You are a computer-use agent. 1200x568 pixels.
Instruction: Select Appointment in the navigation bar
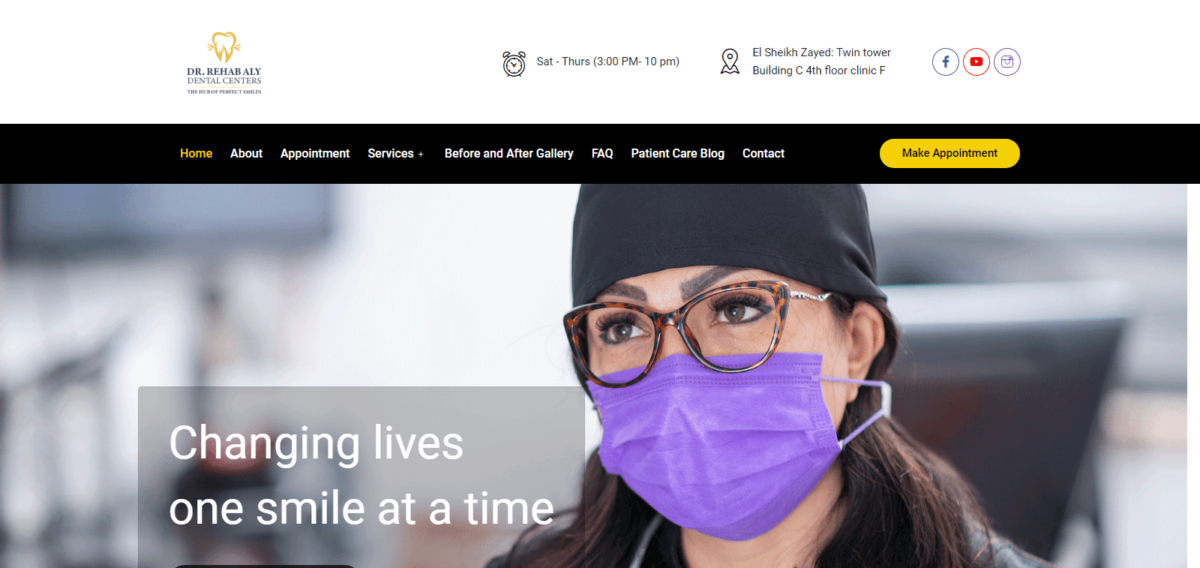click(315, 153)
